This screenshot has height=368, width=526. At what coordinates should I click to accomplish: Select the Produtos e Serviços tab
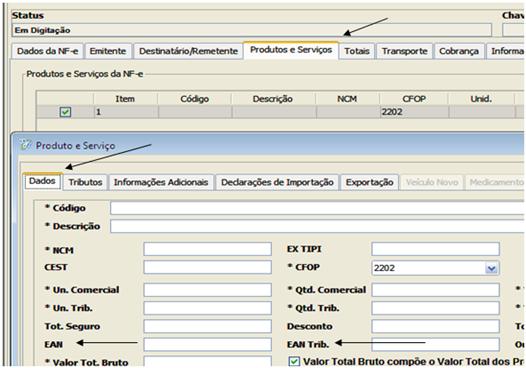coord(291,50)
